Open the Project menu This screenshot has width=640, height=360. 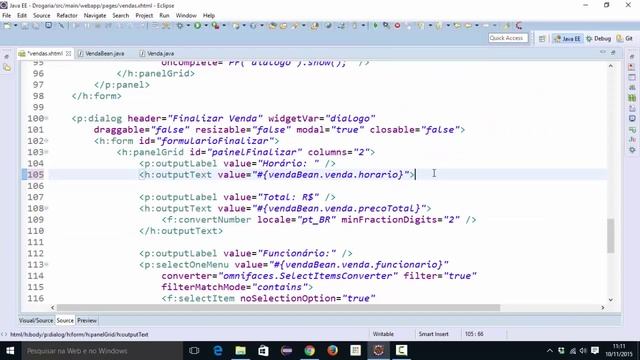tap(144, 16)
